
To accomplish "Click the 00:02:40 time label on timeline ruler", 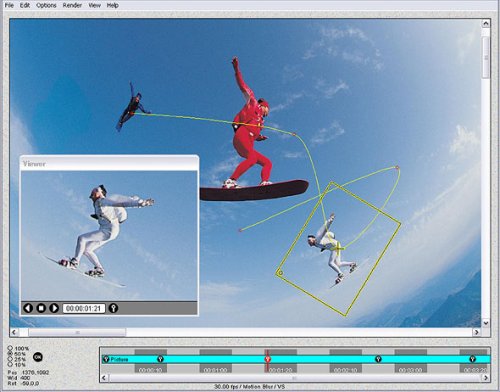I will click(x=346, y=370).
